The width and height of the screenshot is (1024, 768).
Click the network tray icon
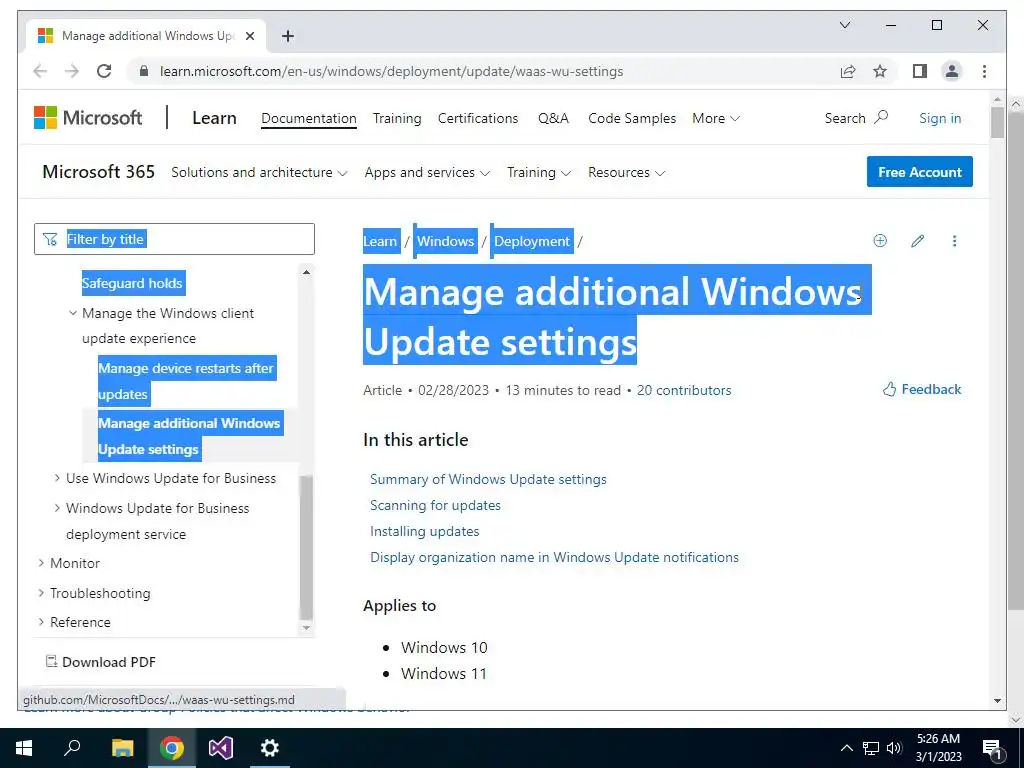(x=871, y=748)
